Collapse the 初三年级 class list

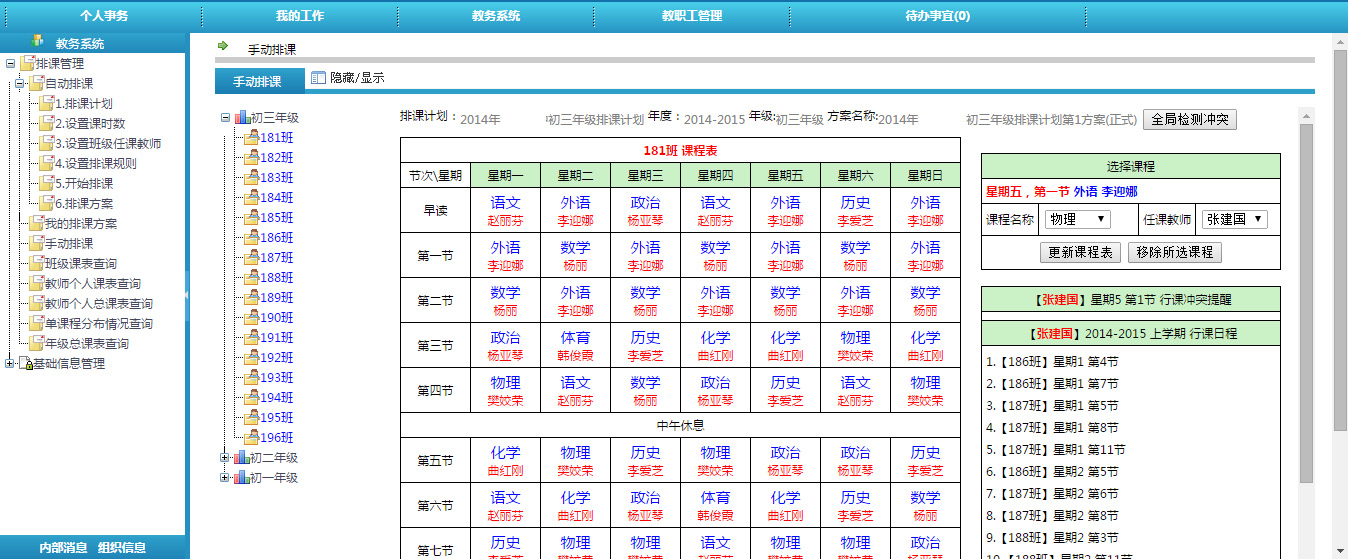[x=225, y=118]
